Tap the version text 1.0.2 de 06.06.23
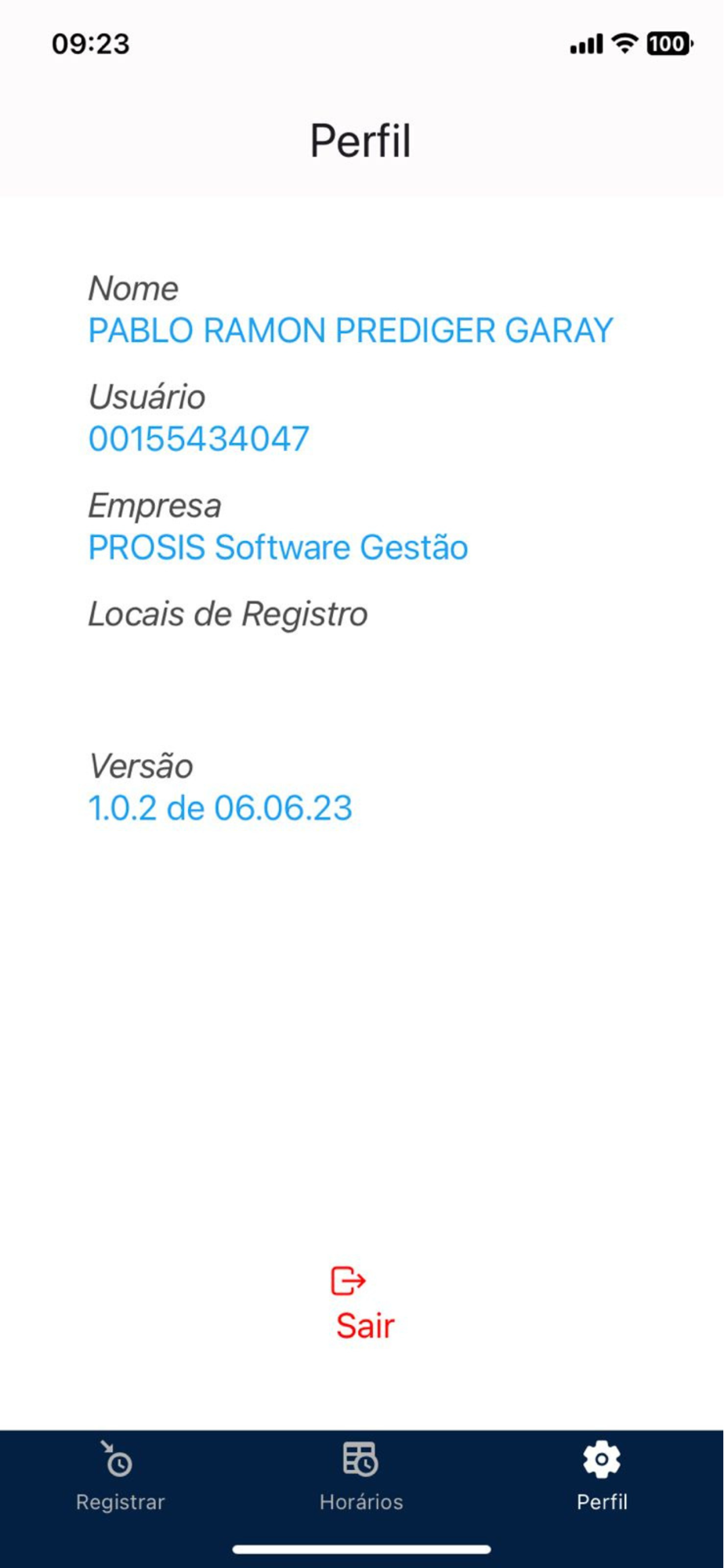 tap(220, 808)
